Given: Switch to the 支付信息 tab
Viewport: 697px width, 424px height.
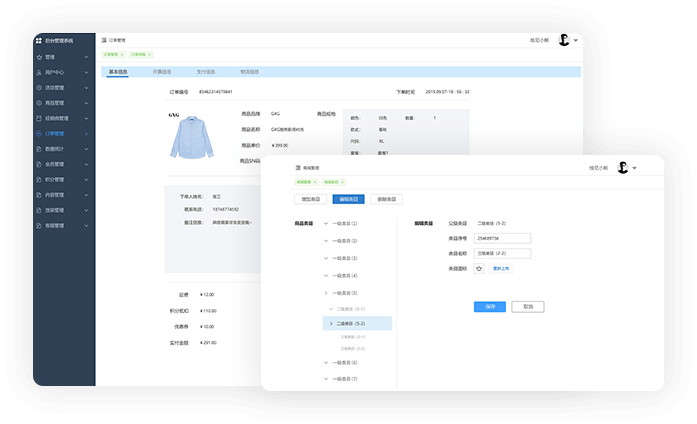Looking at the screenshot, I should coord(205,72).
